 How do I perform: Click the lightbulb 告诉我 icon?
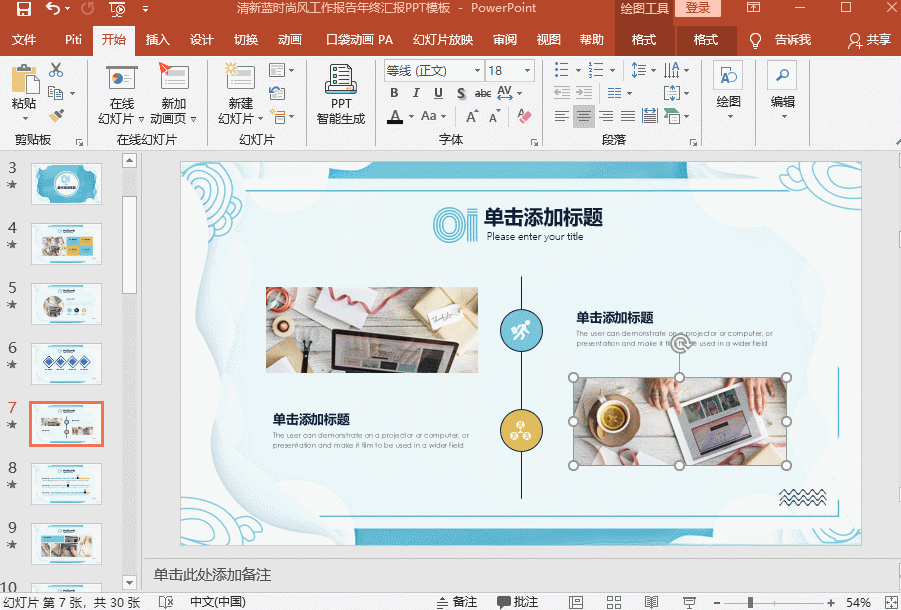(755, 40)
